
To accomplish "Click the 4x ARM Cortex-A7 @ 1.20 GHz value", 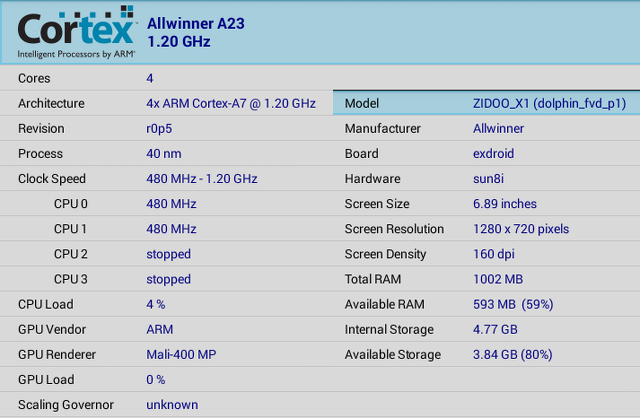I will (x=231, y=103).
